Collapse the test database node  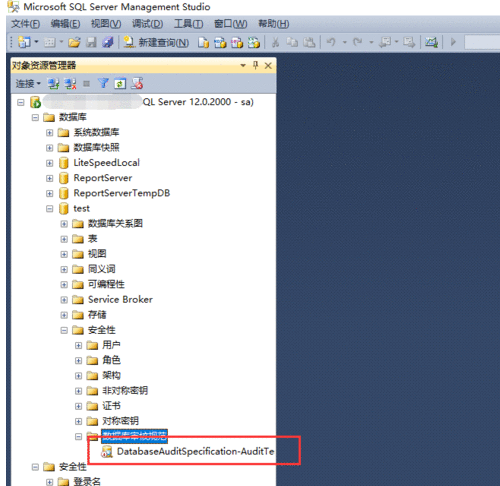tap(49, 209)
